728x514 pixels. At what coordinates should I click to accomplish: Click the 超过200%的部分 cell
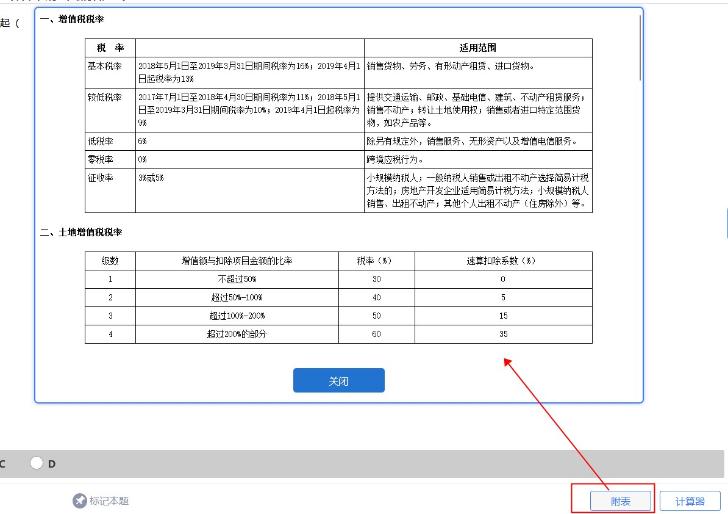[237, 334]
